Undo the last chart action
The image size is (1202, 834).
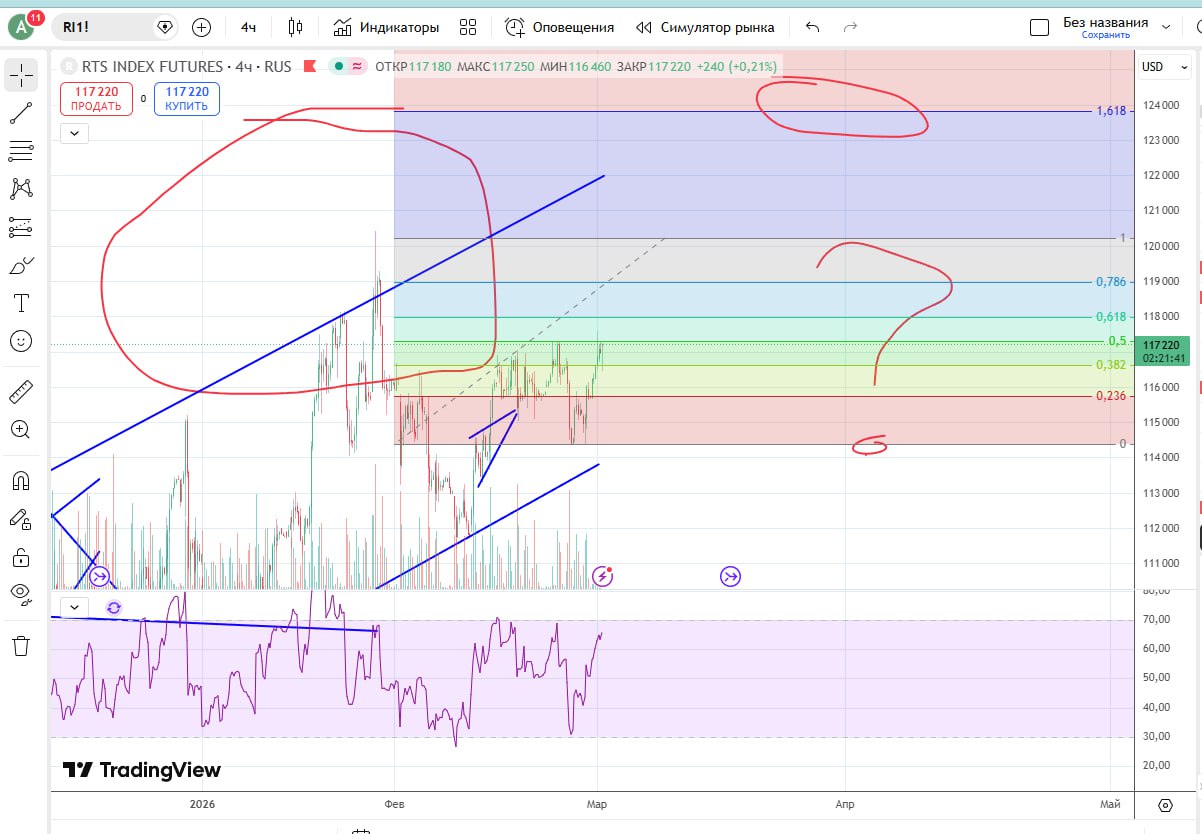[x=812, y=27]
